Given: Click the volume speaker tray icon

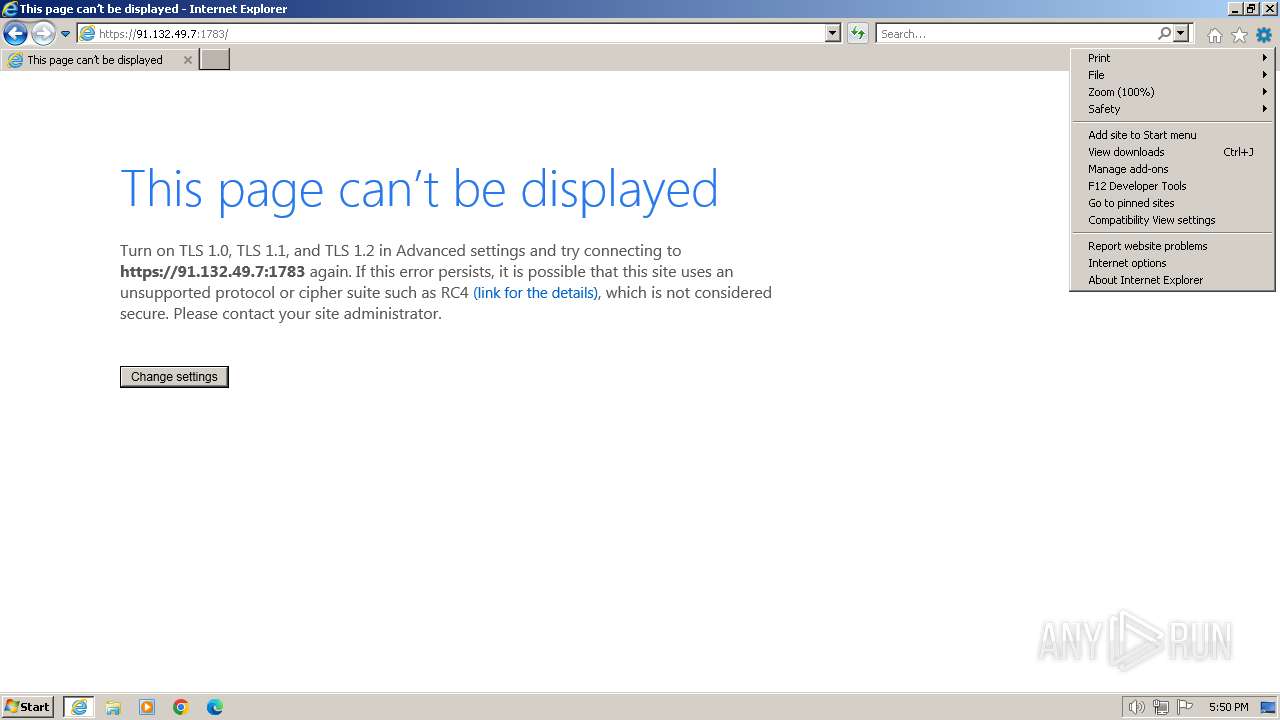Looking at the screenshot, I should click(x=1137, y=707).
